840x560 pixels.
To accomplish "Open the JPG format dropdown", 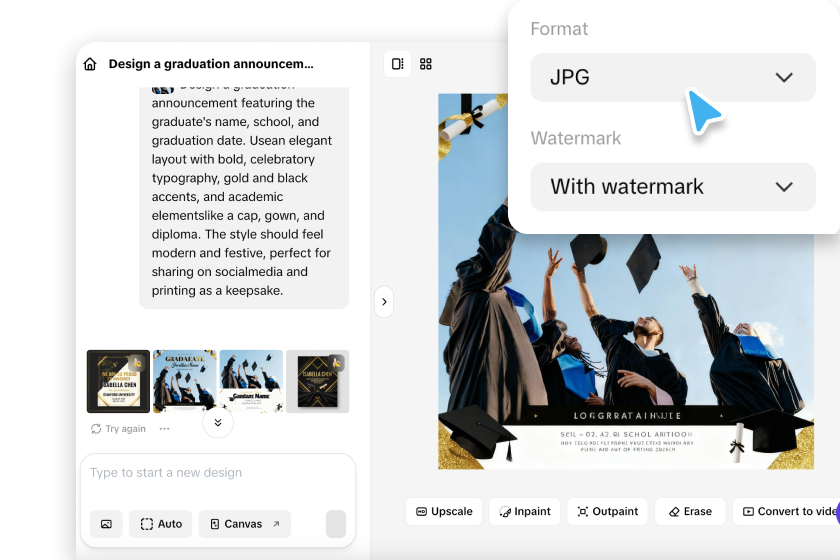I will 673,77.
